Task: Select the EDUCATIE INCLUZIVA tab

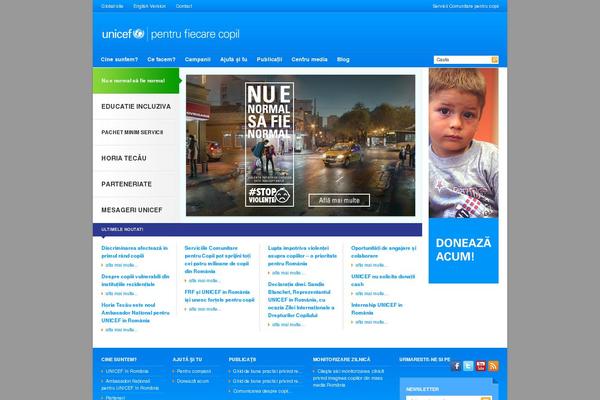Action: 136,106
